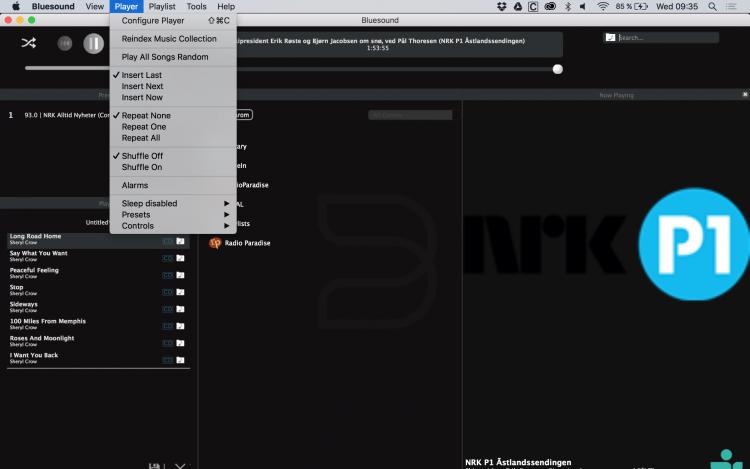Open the album icon for Long Road Home
Image resolution: width=750 pixels, height=469 pixels.
pyautogui.click(x=180, y=241)
